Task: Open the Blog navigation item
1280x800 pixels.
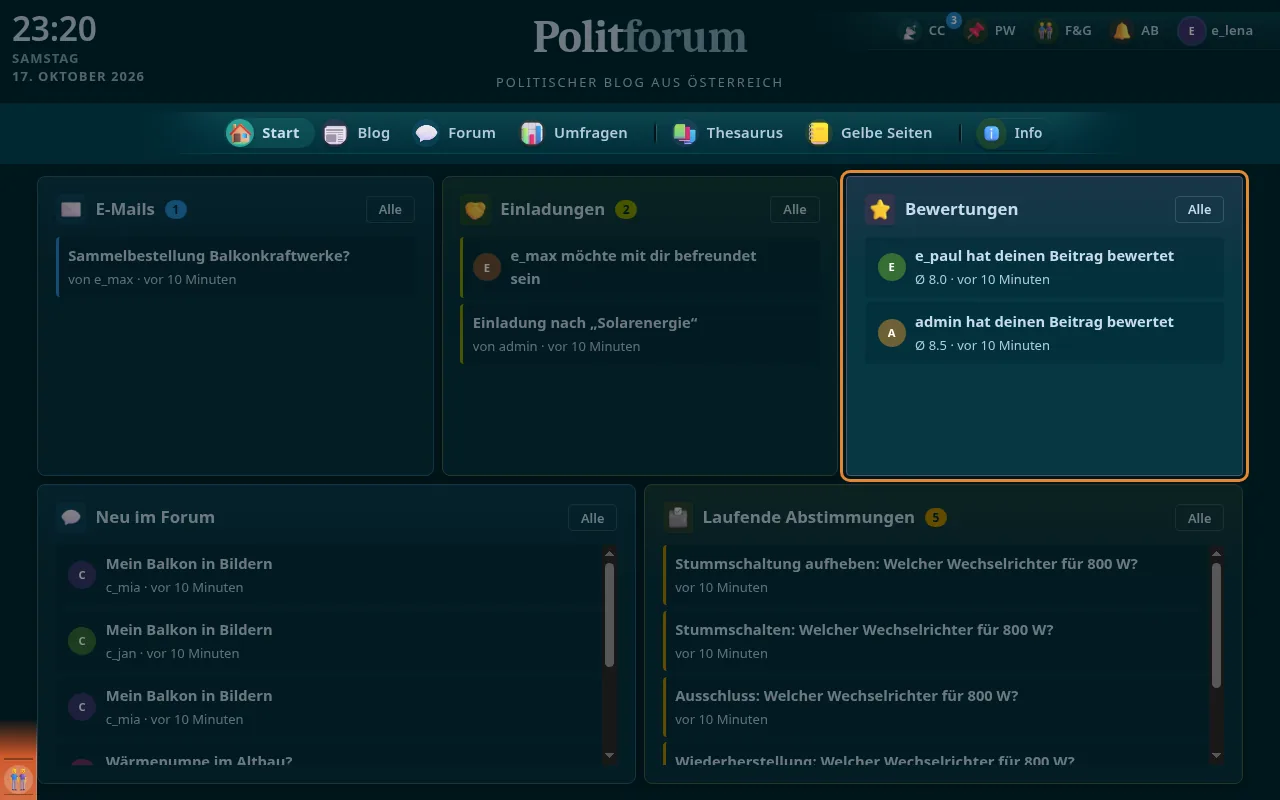Action: click(360, 133)
